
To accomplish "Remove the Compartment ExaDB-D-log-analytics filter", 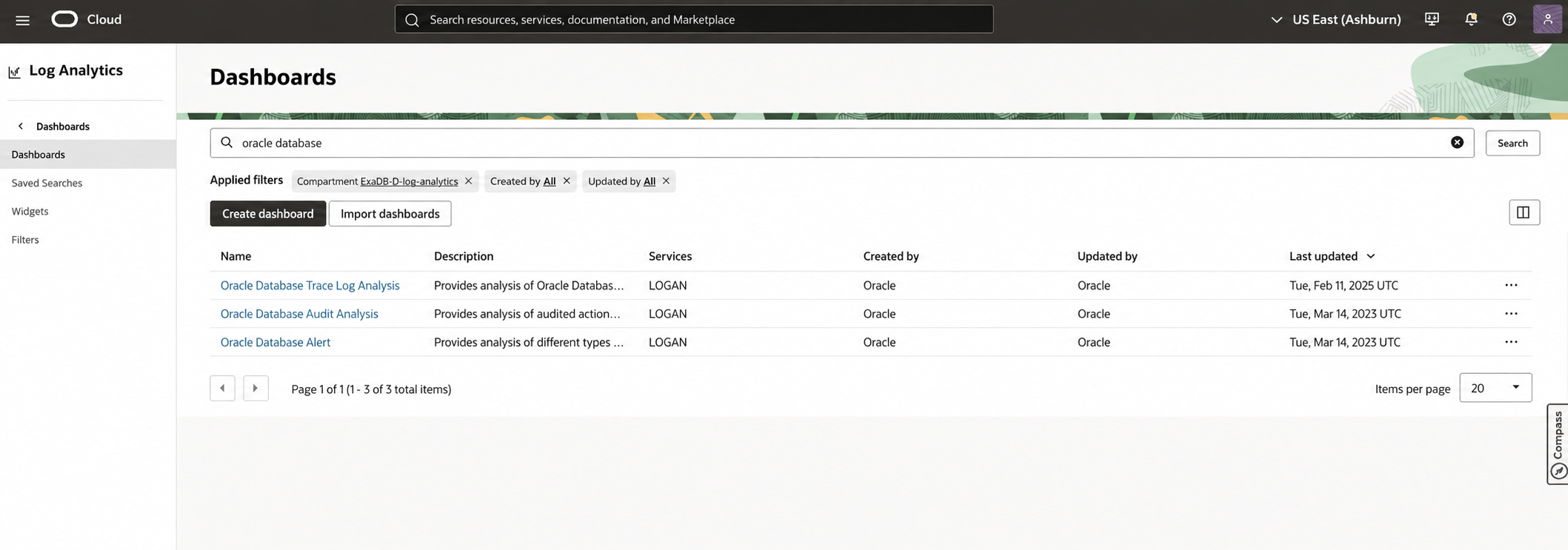I will point(468,181).
